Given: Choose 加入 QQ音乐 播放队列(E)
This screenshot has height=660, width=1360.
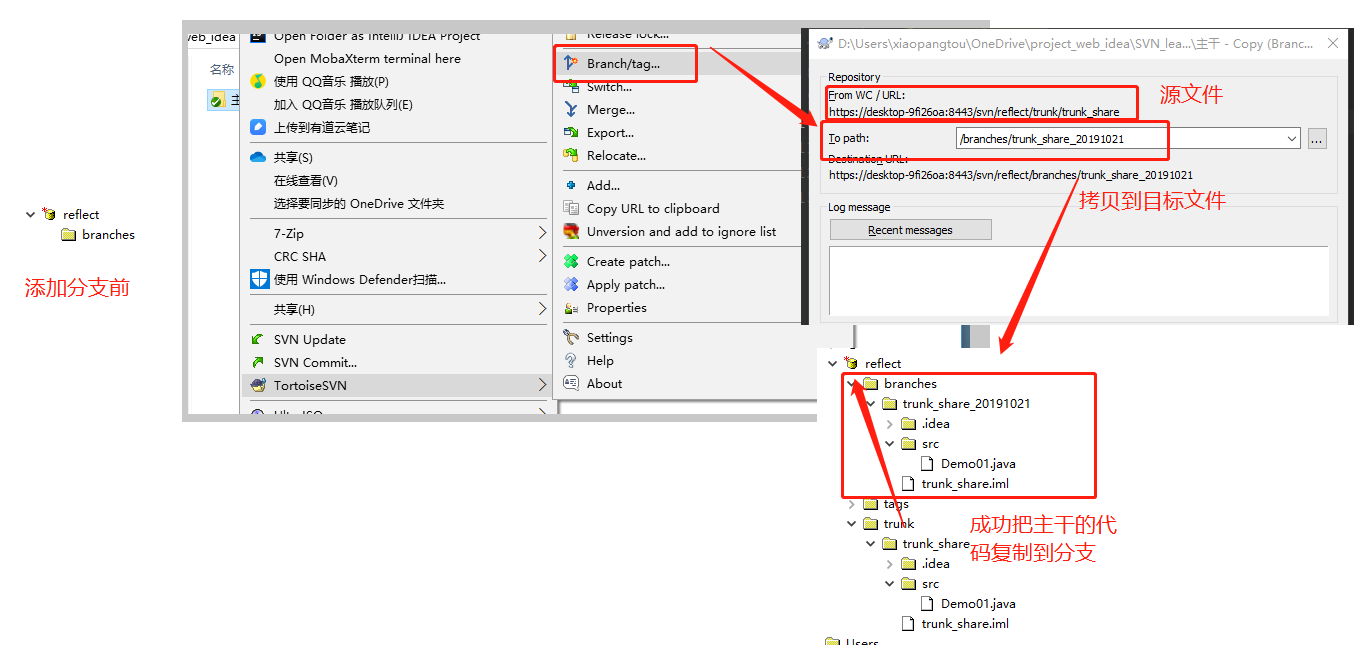Looking at the screenshot, I should (343, 105).
